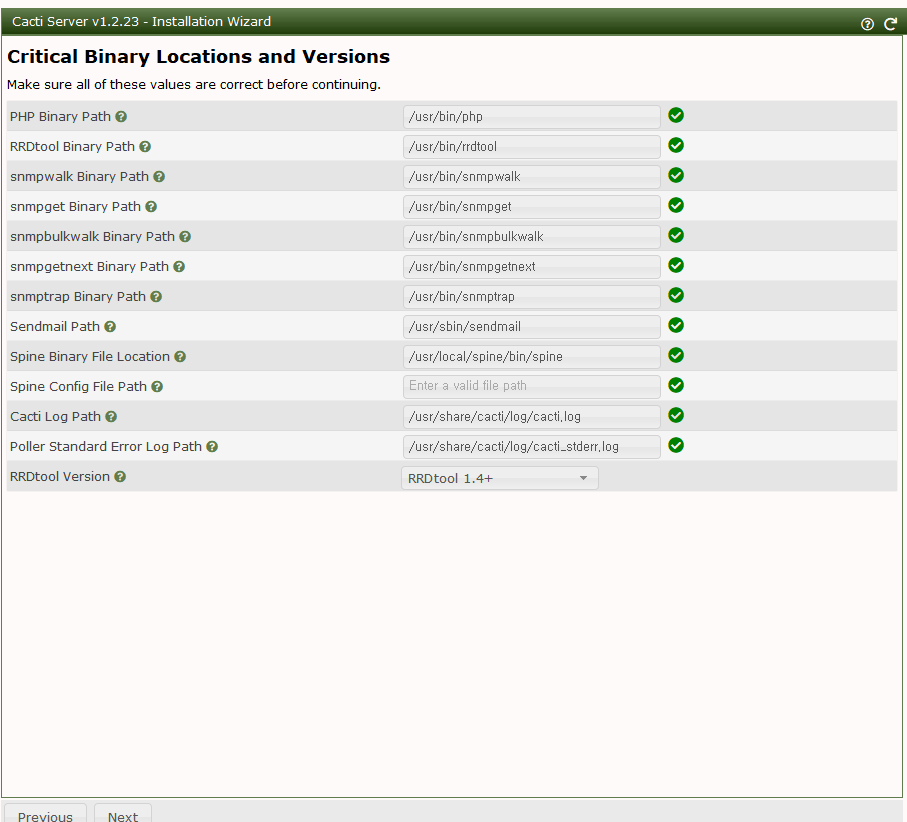Click the 'Sendmail Path' label

pyautogui.click(x=55, y=327)
